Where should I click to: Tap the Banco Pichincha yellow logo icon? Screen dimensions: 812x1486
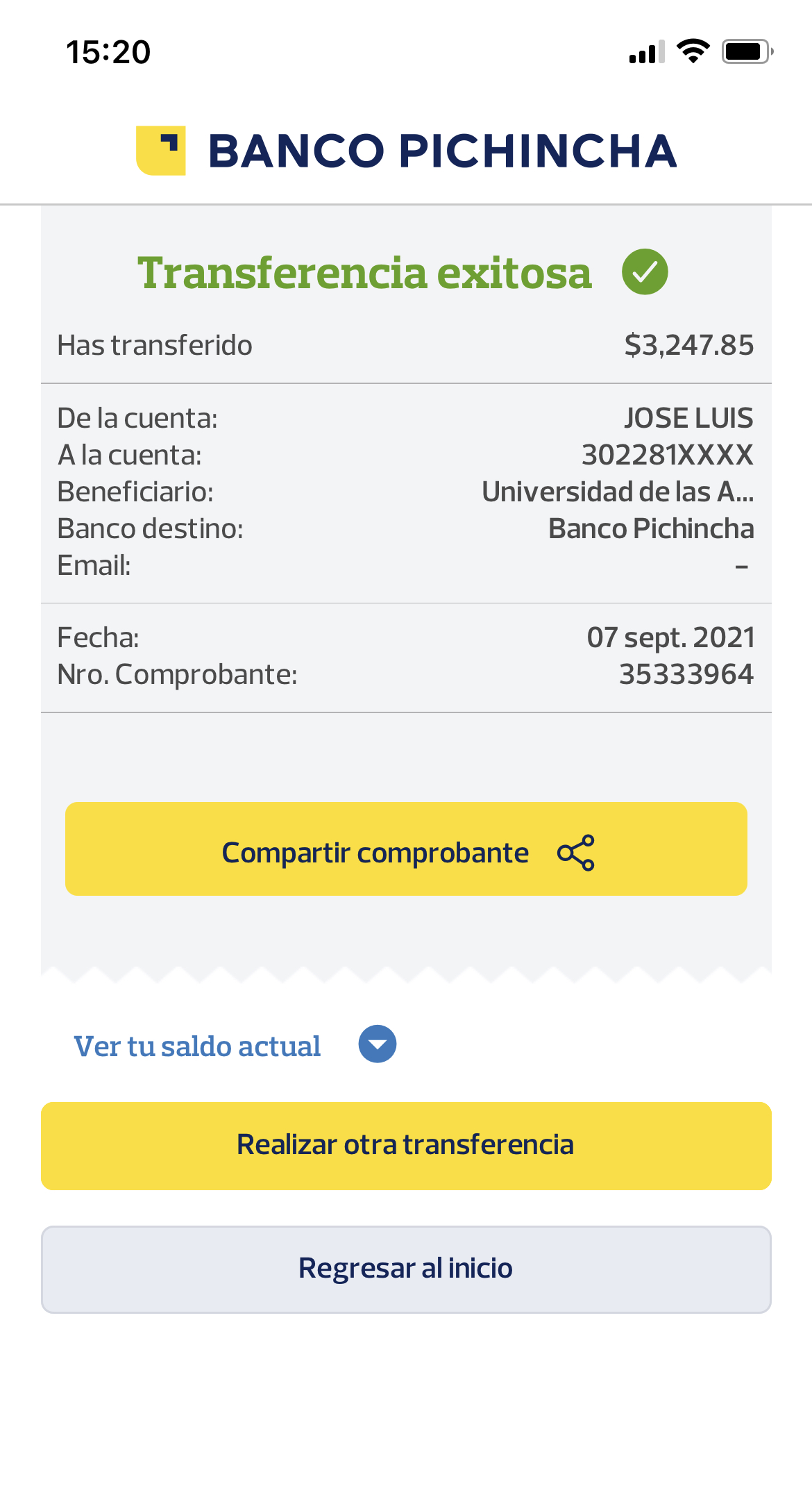(x=161, y=151)
